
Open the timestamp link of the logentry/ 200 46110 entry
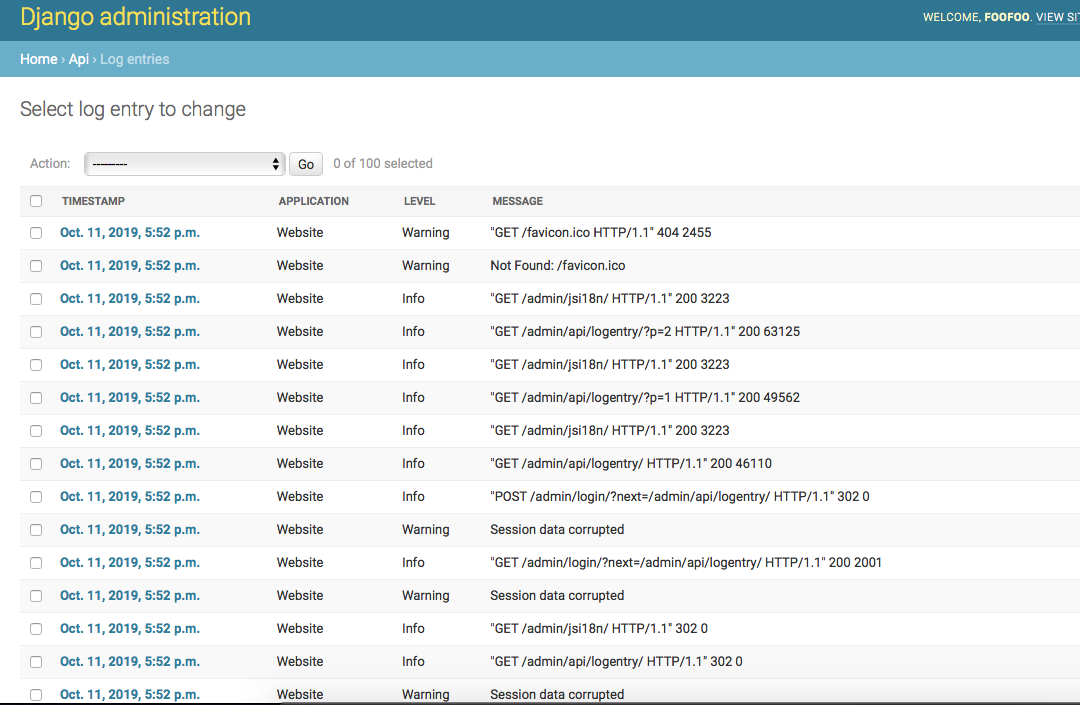click(x=129, y=464)
